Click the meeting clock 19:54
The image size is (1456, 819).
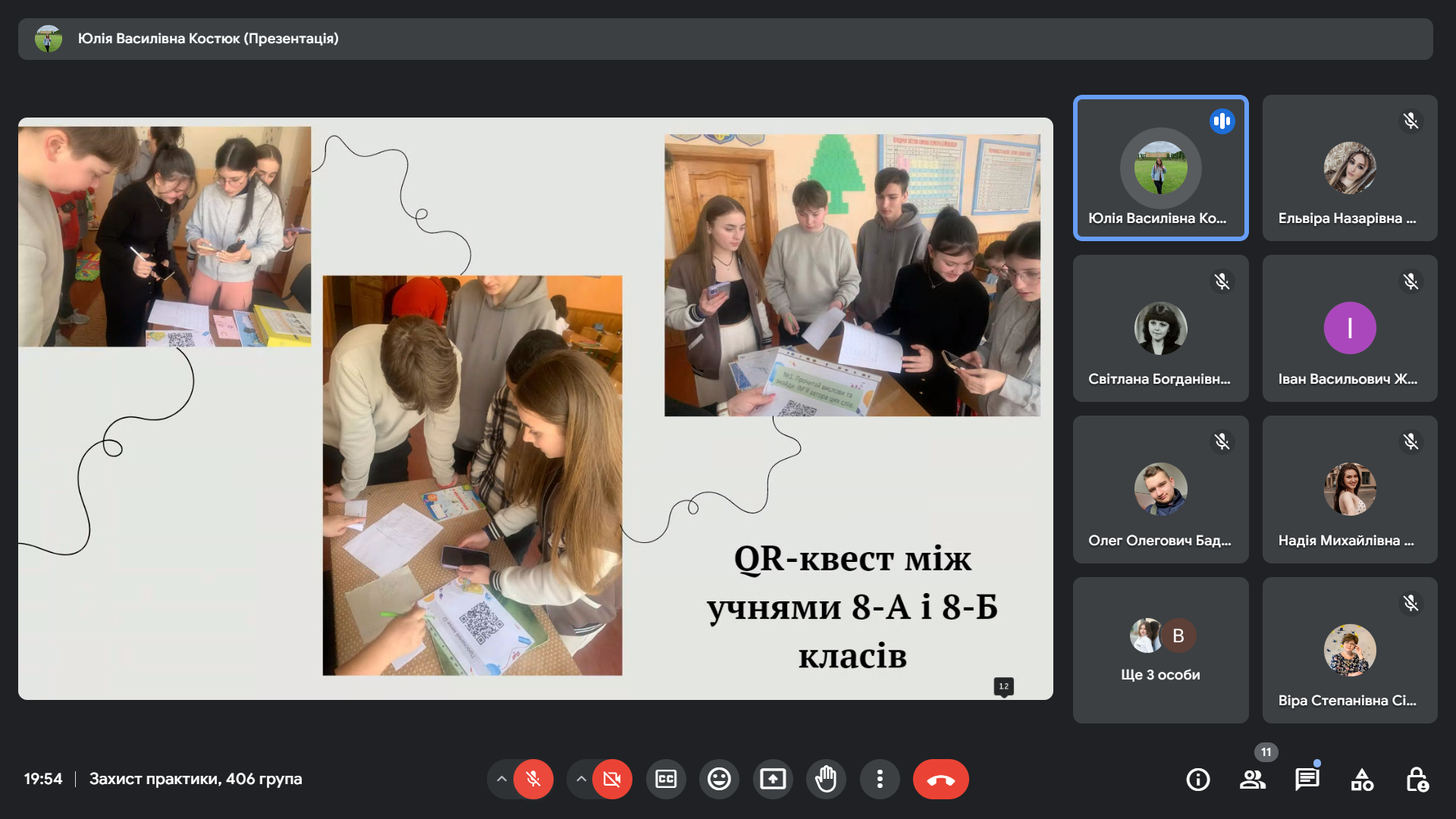43,779
